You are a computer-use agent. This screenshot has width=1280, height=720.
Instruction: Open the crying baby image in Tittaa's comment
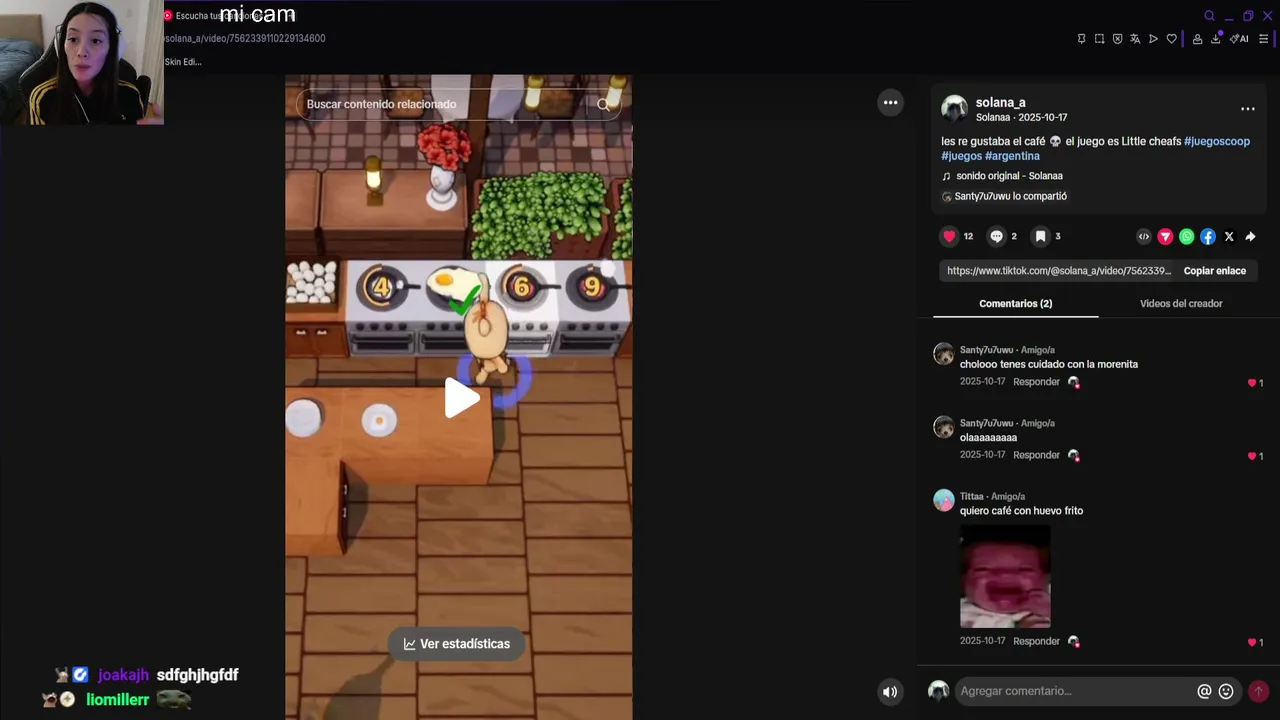click(1005, 576)
